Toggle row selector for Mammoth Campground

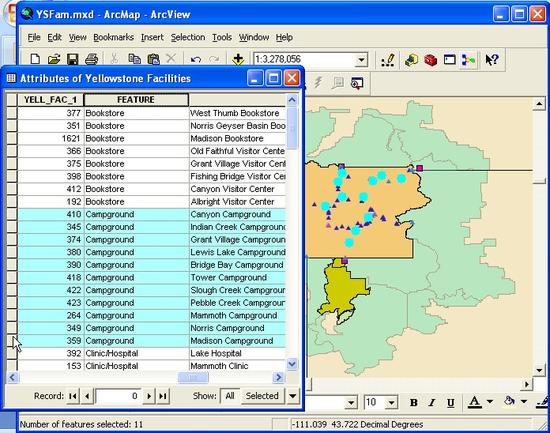(x=12, y=315)
